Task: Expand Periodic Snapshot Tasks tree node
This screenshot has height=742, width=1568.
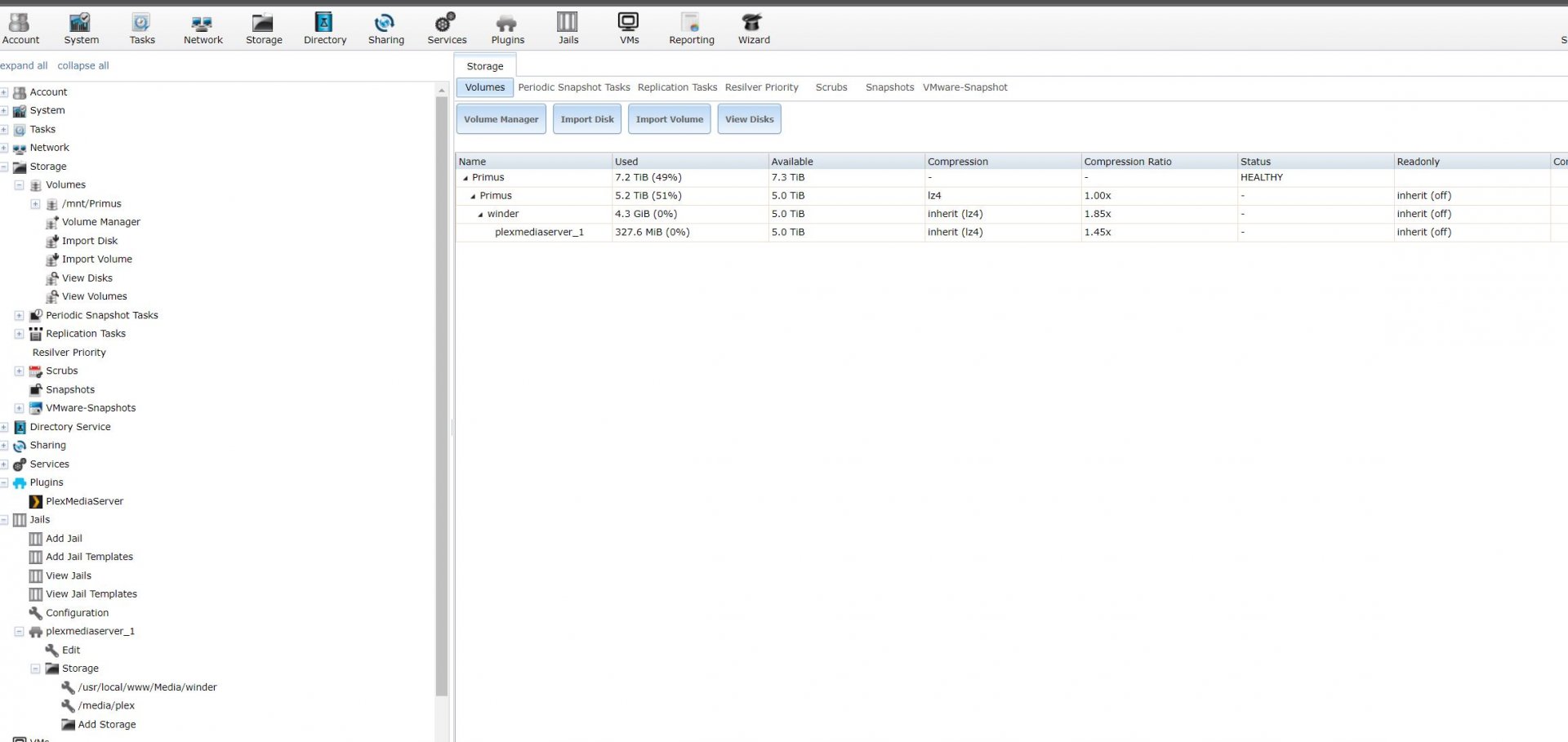Action: click(19, 315)
